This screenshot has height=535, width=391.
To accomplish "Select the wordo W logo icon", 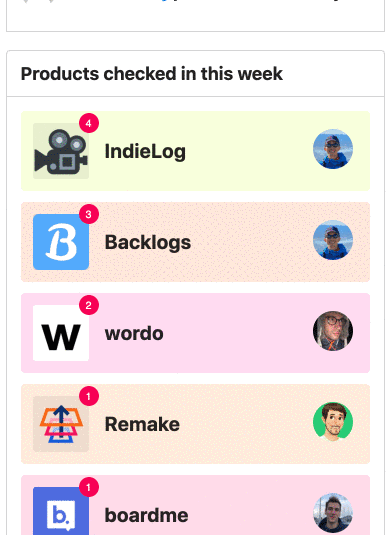I will point(61,333).
